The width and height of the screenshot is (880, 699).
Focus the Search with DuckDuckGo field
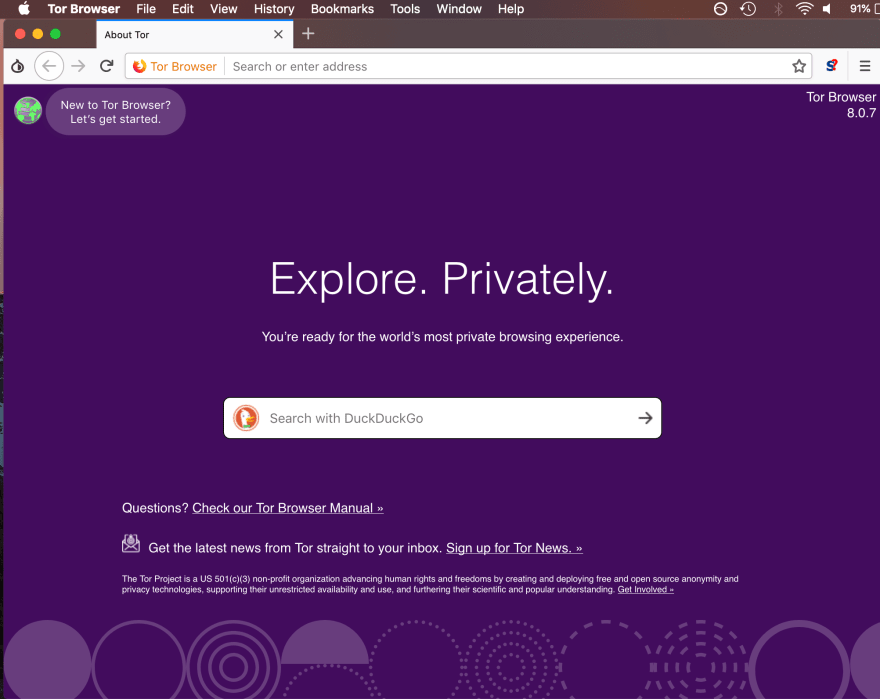[442, 418]
